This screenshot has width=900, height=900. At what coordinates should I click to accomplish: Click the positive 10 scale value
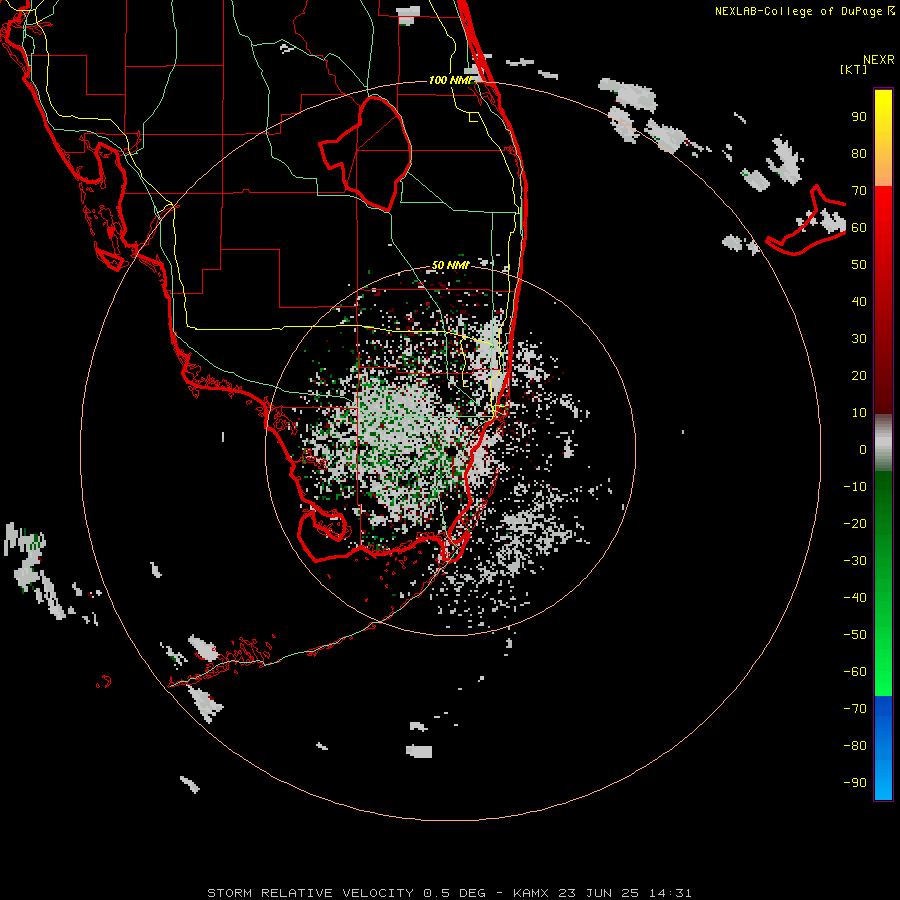(x=859, y=413)
